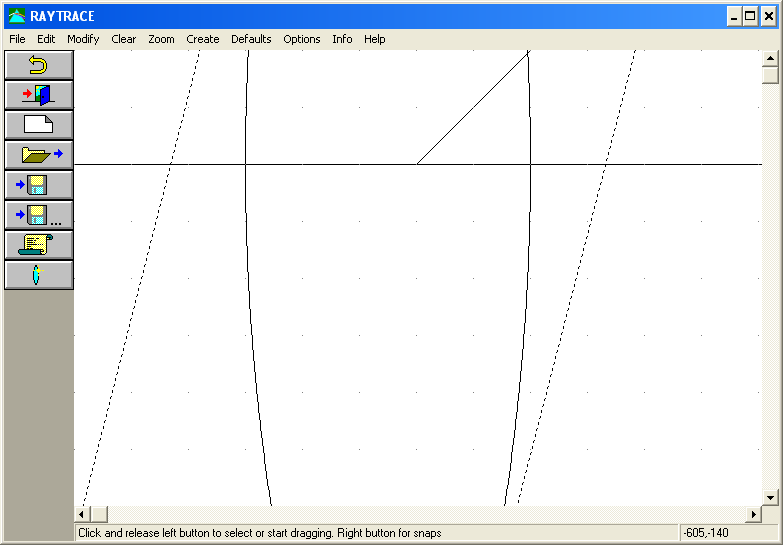783x545 pixels.
Task: Open the scroll document icon button
Action: 38,245
